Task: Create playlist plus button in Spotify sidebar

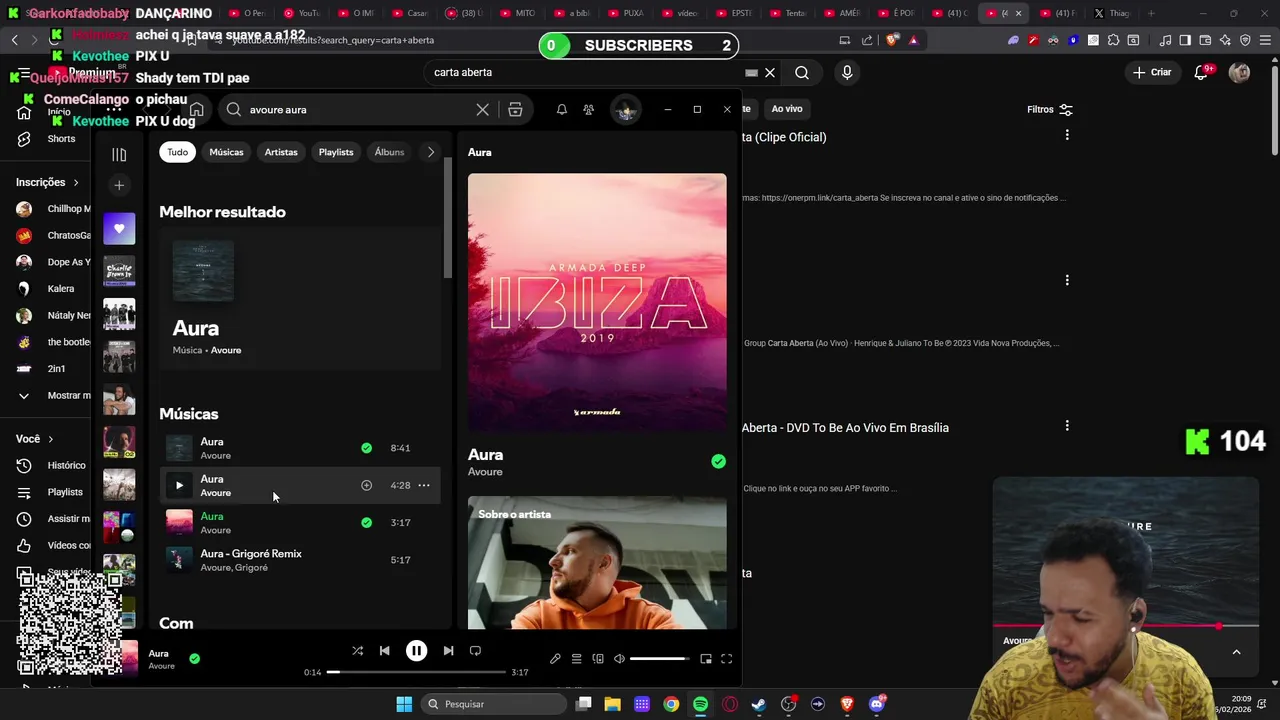Action: [119, 185]
